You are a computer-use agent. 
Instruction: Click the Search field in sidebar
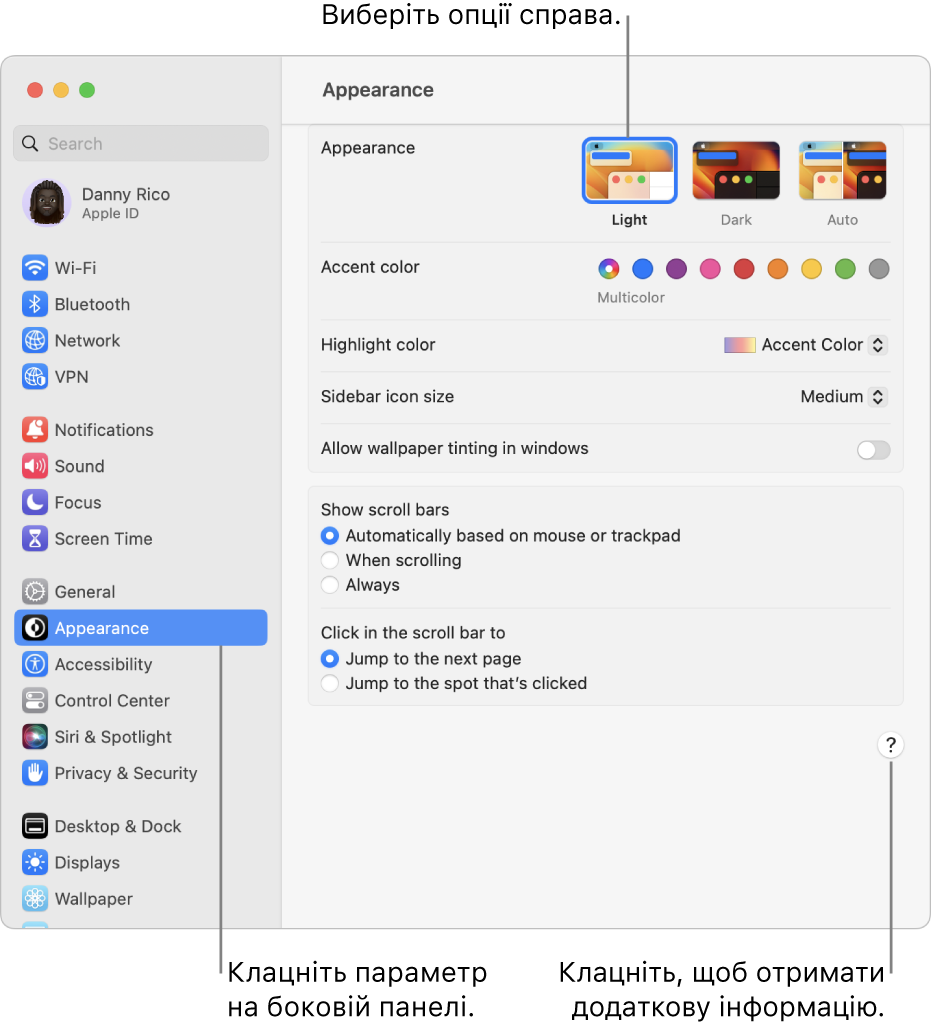click(141, 143)
